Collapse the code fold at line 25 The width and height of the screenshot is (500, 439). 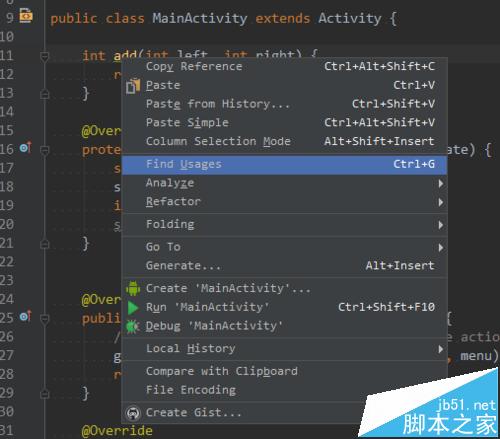44,319
